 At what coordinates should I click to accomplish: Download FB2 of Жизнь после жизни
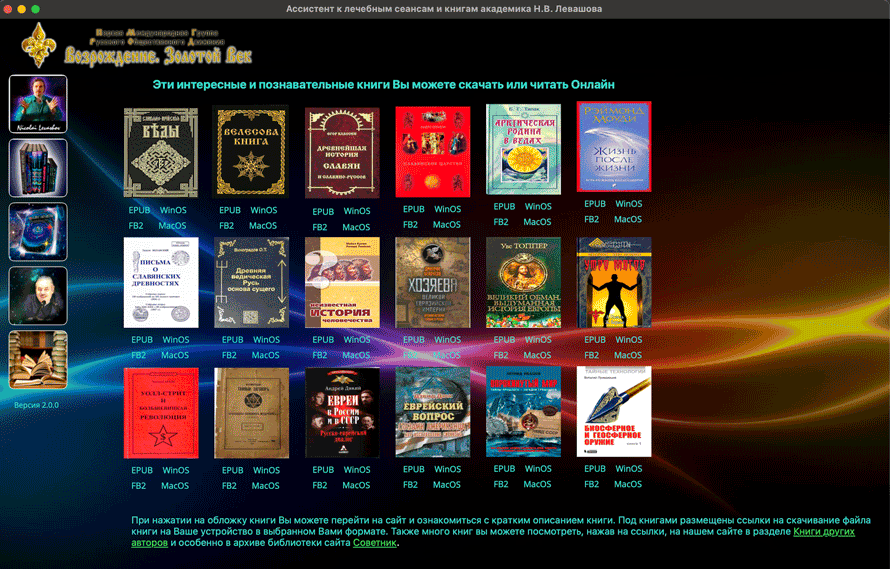pyautogui.click(x=592, y=219)
